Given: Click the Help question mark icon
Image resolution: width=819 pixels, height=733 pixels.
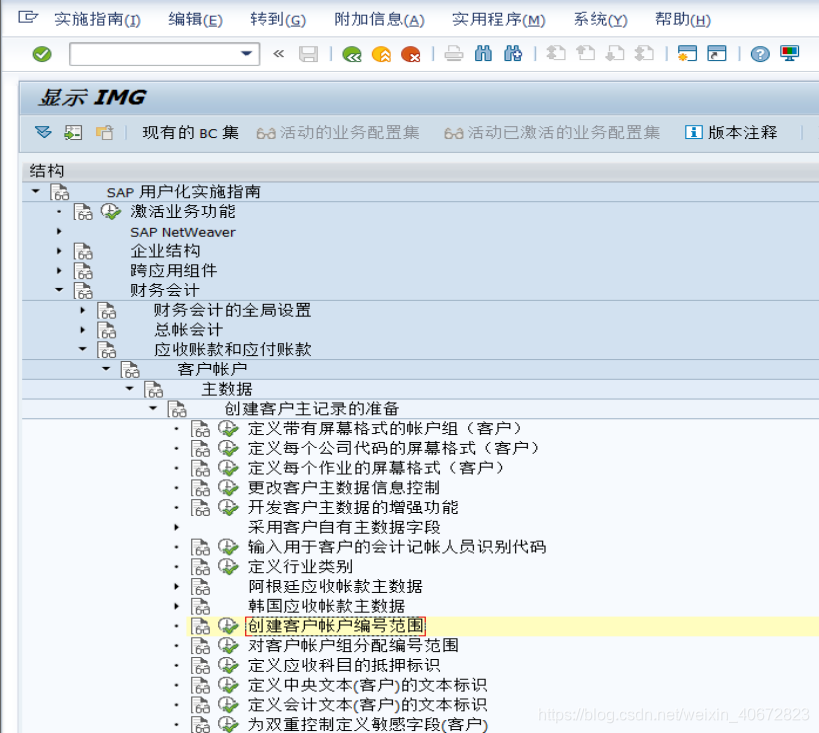Looking at the screenshot, I should [x=760, y=54].
